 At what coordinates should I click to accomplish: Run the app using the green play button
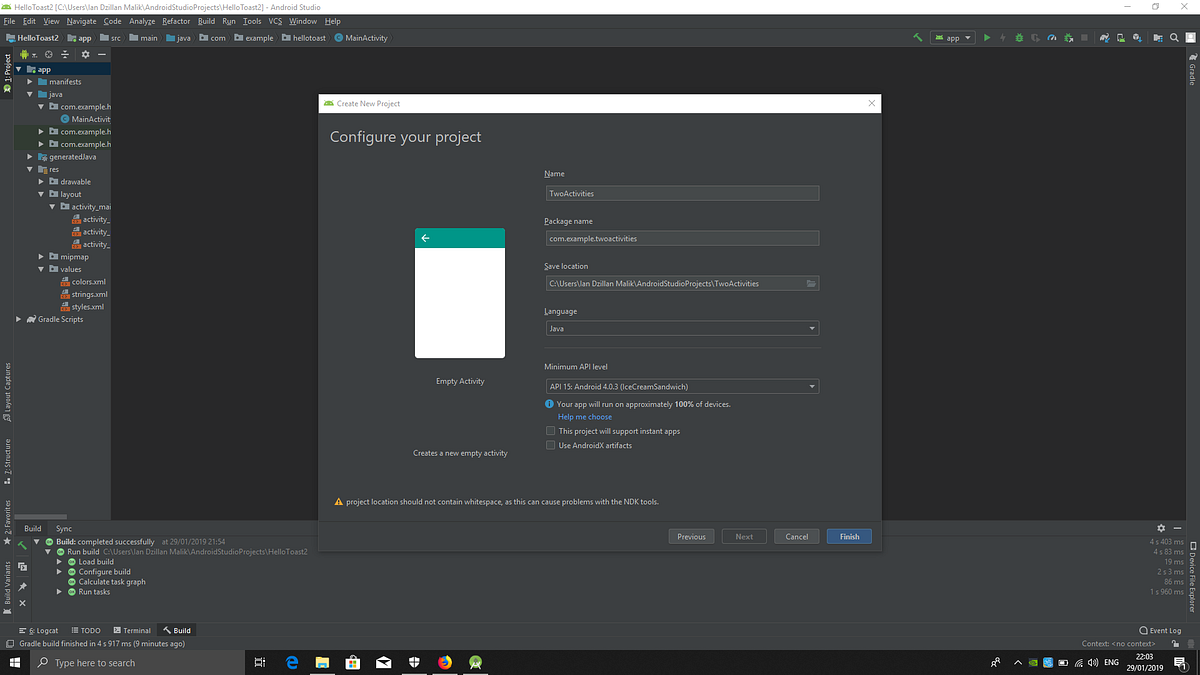pos(987,37)
